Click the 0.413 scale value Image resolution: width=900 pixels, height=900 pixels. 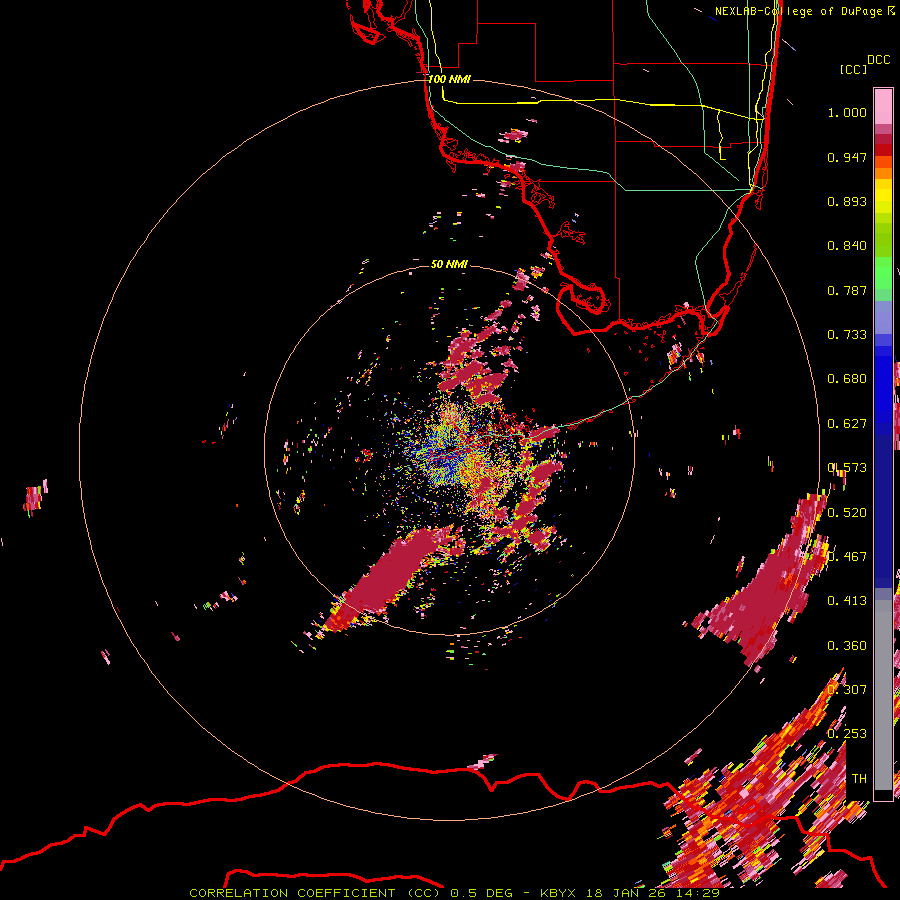[847, 601]
